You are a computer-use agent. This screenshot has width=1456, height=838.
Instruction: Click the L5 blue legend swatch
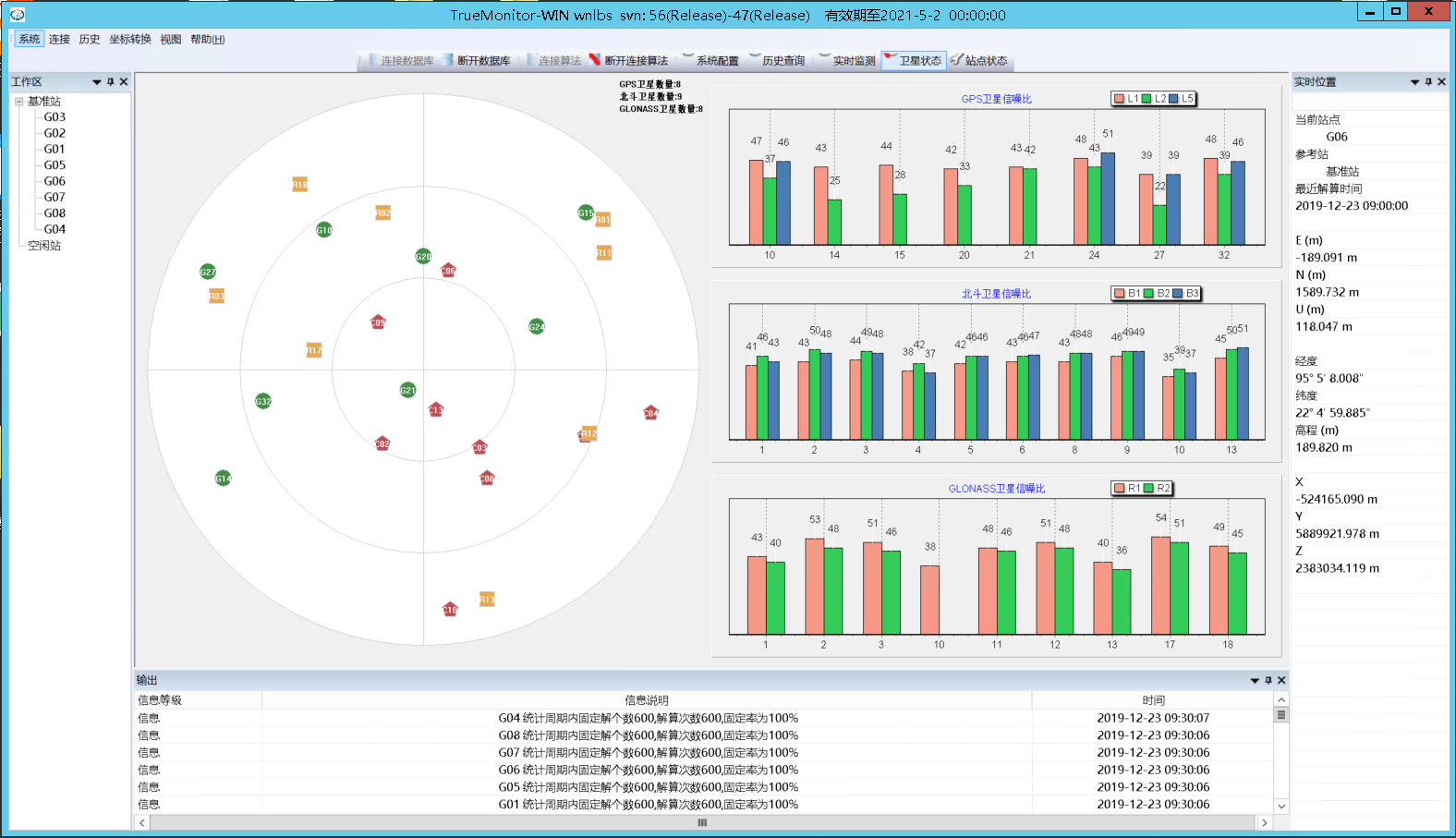(x=1178, y=99)
